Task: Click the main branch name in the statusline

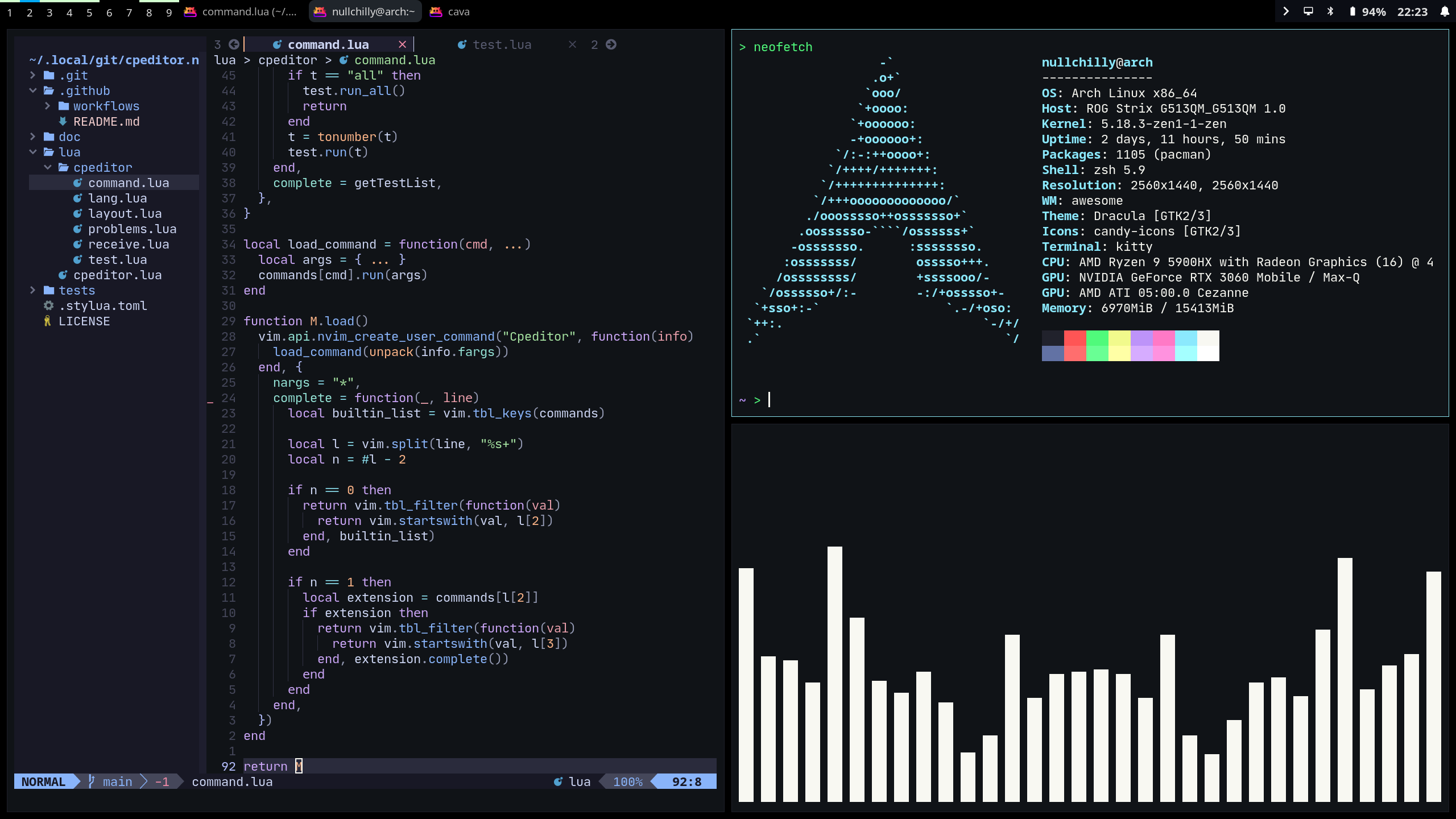Action: point(117,781)
